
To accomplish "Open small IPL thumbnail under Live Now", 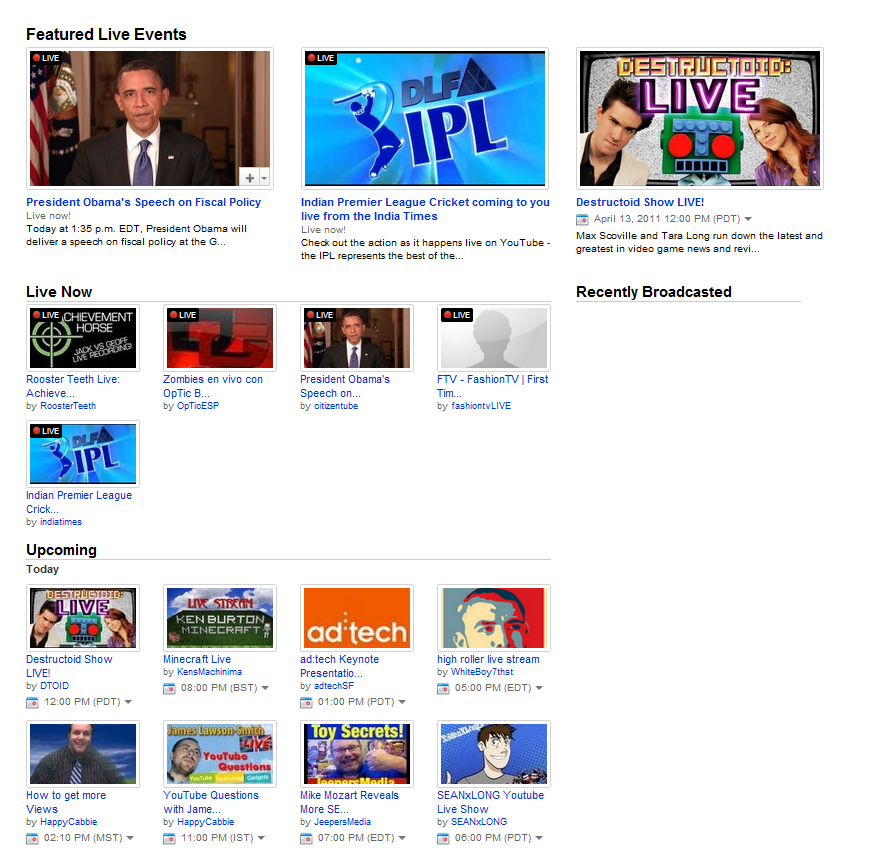I will click(x=83, y=454).
